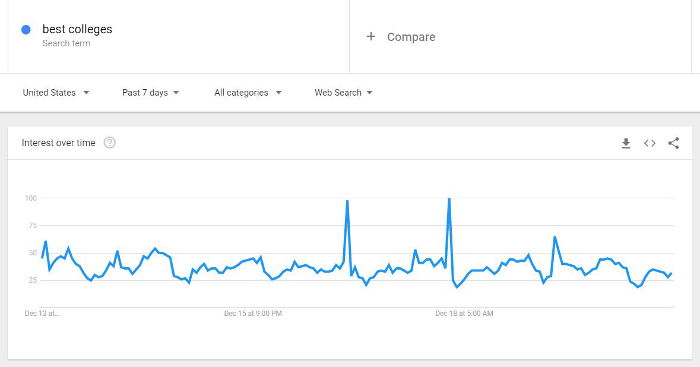Click the Dec 18 at 5:00 AM label
This screenshot has width=700, height=367.
464,313
